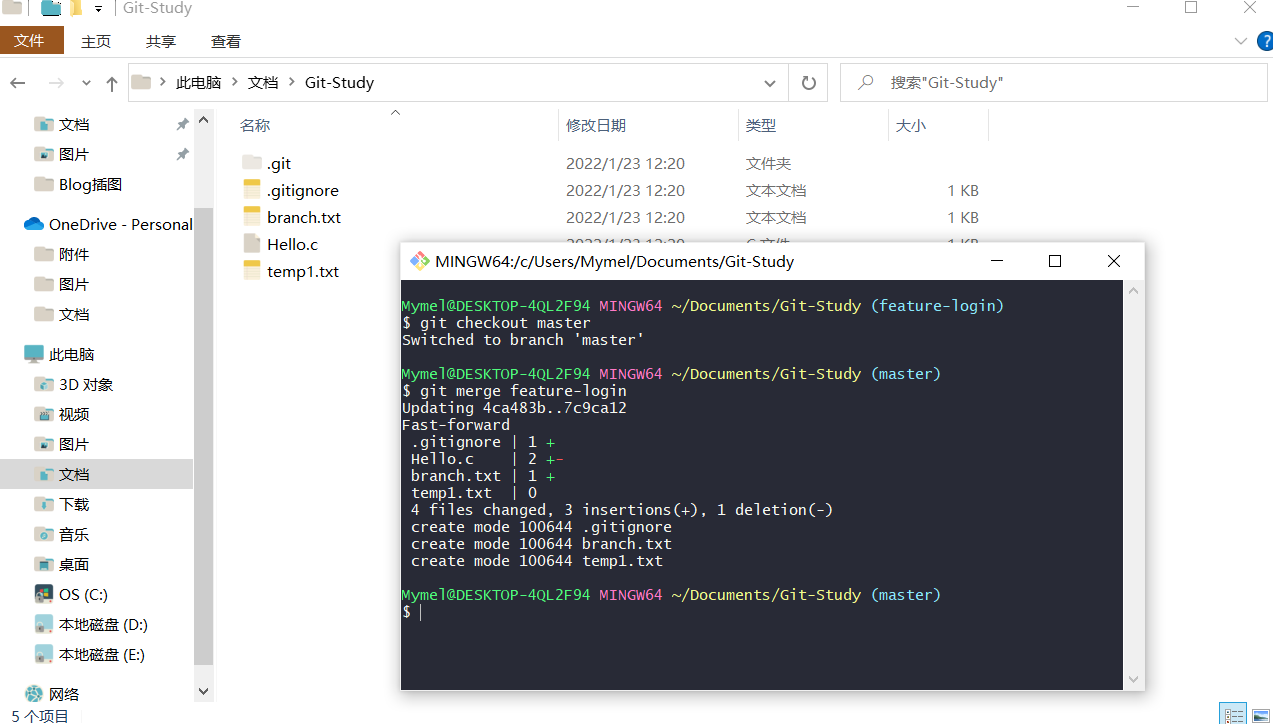Image resolution: width=1273 pixels, height=724 pixels.
Task: Select 文本文档 type cell for .gitignore
Action: pyautogui.click(x=776, y=190)
